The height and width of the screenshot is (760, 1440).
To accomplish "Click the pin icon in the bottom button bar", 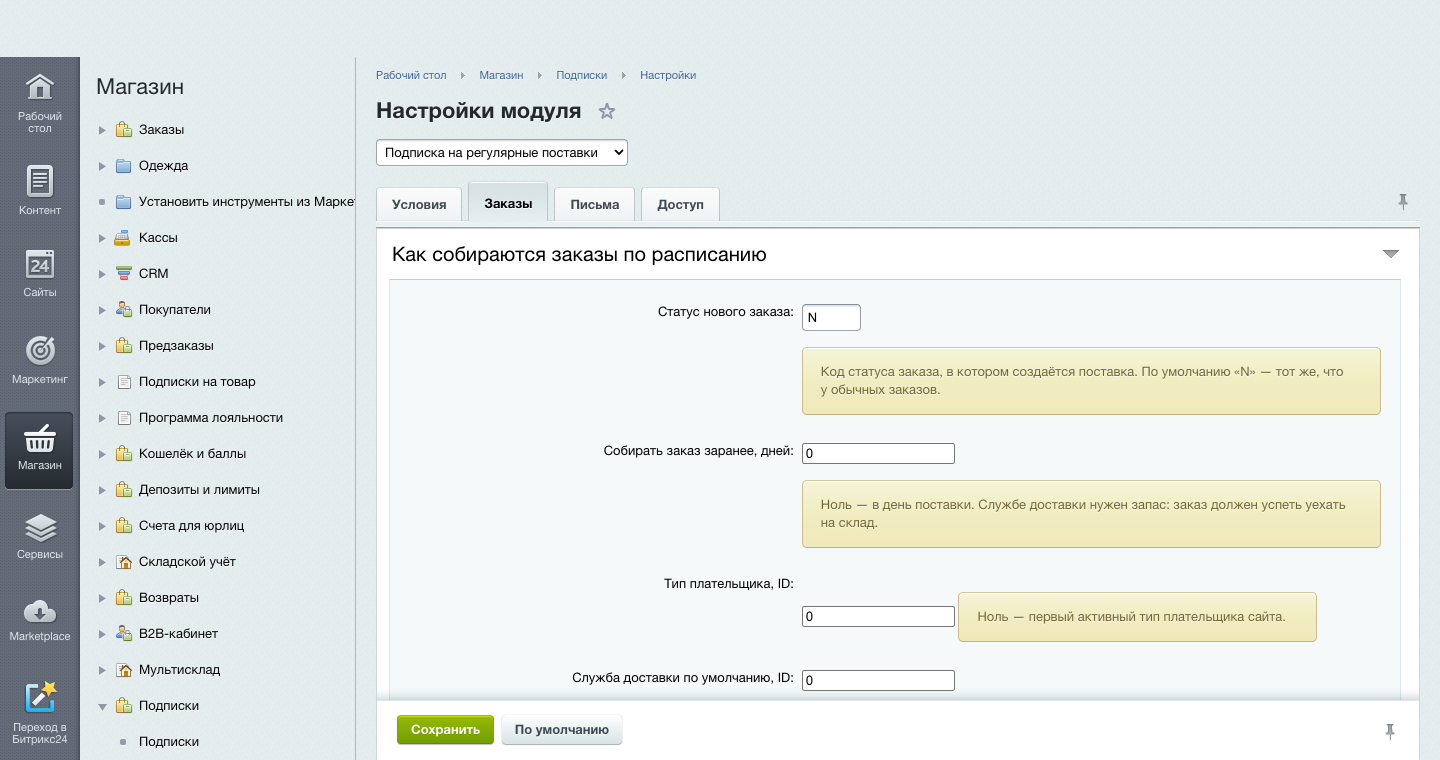I will tap(1390, 731).
